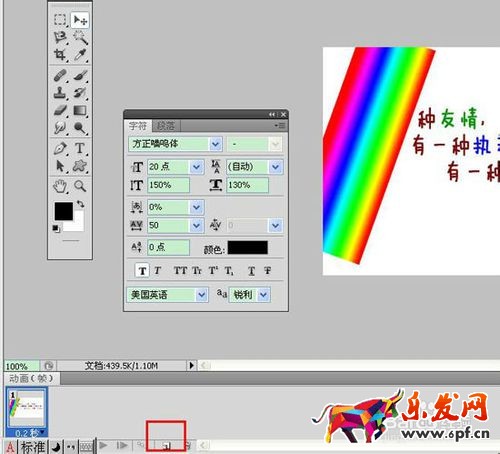
Task: Select the Healing Brush bandage tool
Action: [60, 75]
